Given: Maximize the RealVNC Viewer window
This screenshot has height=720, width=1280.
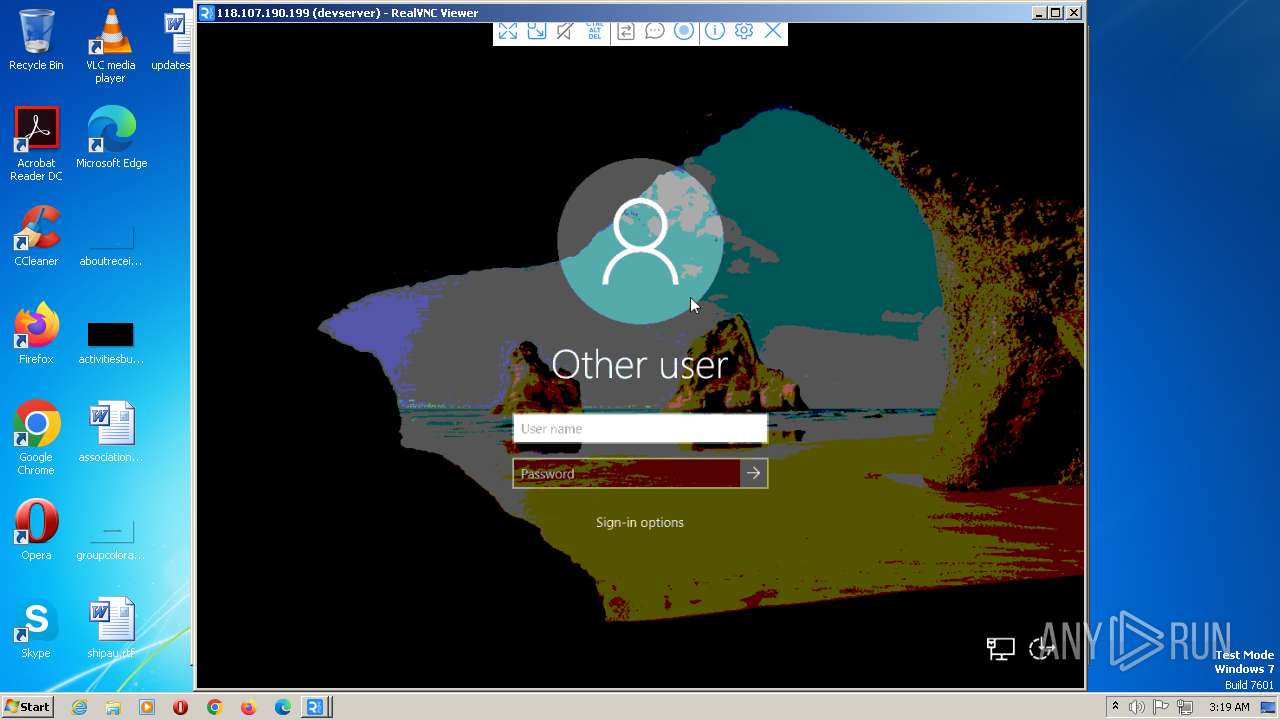Looking at the screenshot, I should pyautogui.click(x=1056, y=13).
